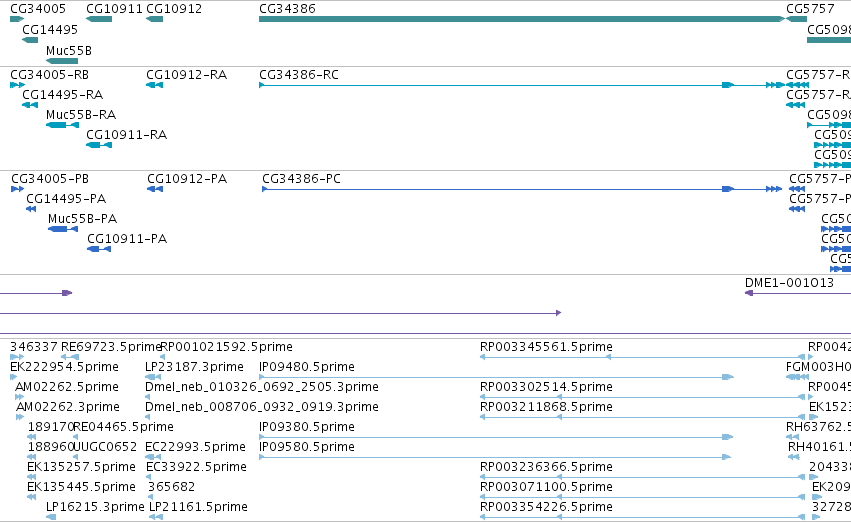Click the RE69723.5prime EST label
This screenshot has height=522, width=851.
(x=111, y=346)
